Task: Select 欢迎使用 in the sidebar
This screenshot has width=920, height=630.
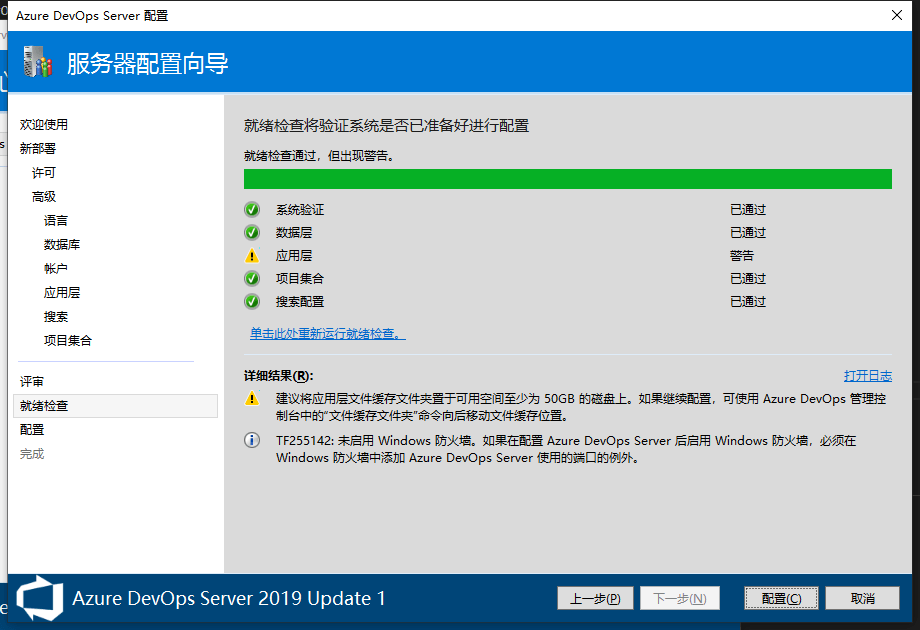Action: coord(44,125)
